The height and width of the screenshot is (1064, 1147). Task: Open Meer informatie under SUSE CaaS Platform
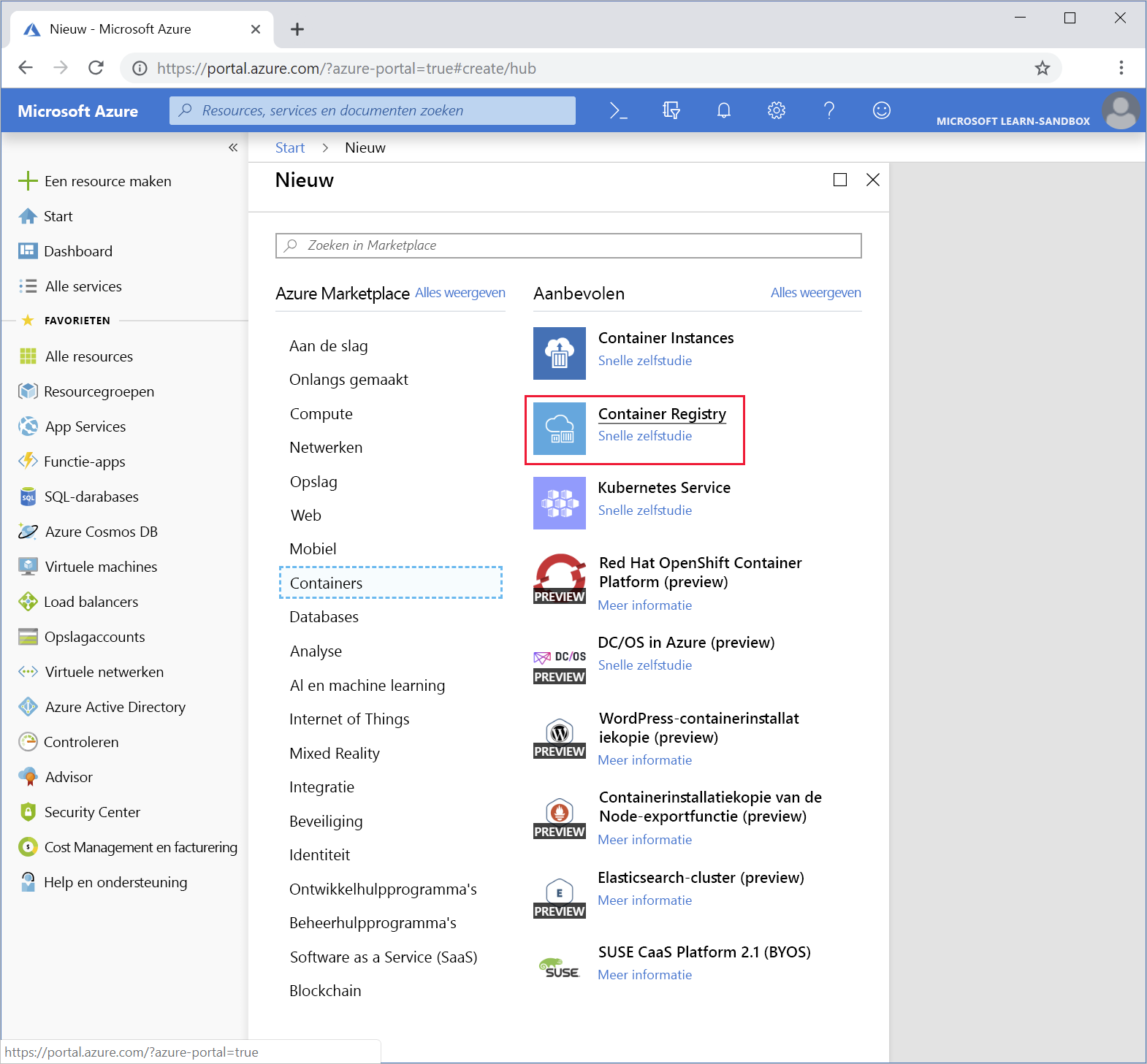tap(645, 975)
